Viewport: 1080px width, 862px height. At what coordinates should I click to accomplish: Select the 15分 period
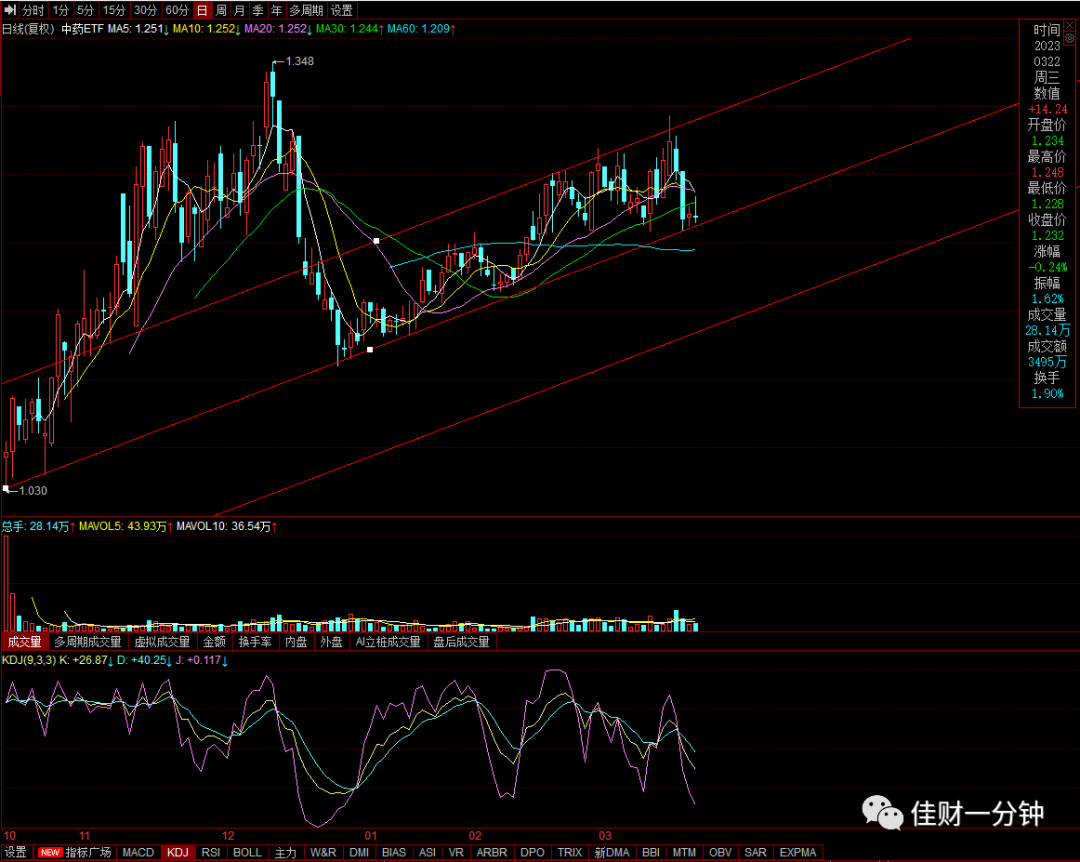click(x=114, y=10)
